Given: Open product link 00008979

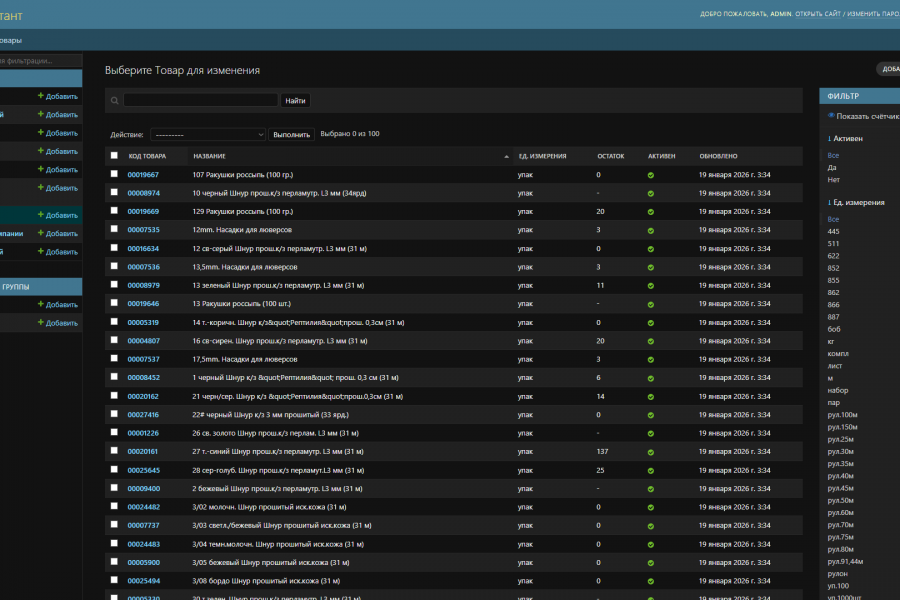Looking at the screenshot, I should pyautogui.click(x=143, y=285).
